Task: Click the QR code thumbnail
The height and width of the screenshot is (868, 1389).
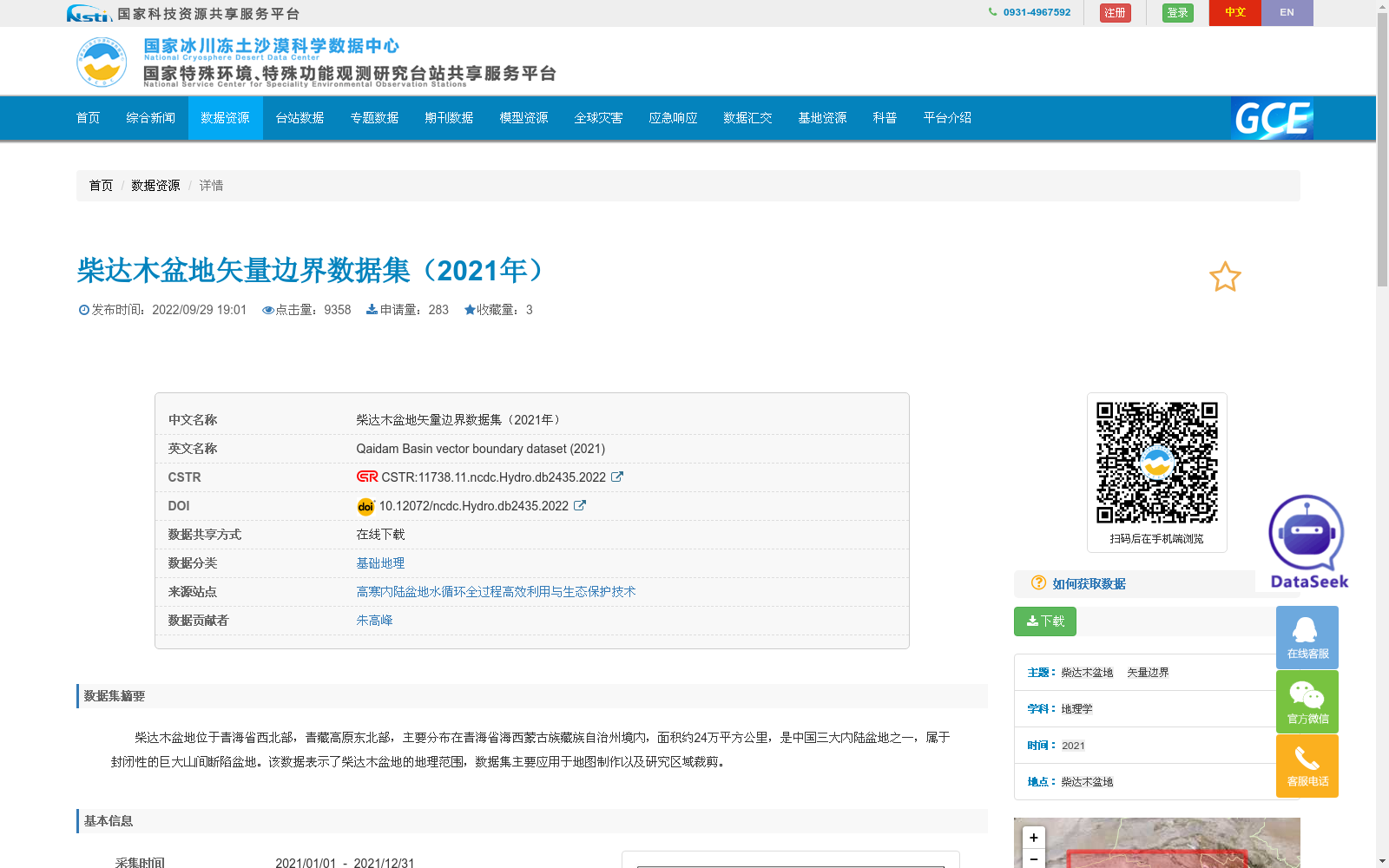Action: coord(1156,461)
